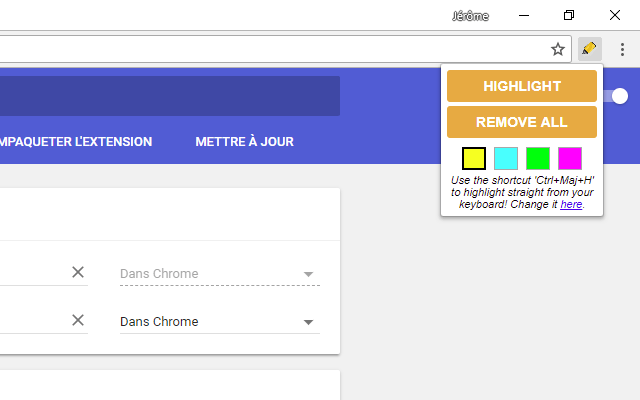Click EMPAQUETER L'EXTENSION button
The width and height of the screenshot is (640, 400).
coord(76,142)
